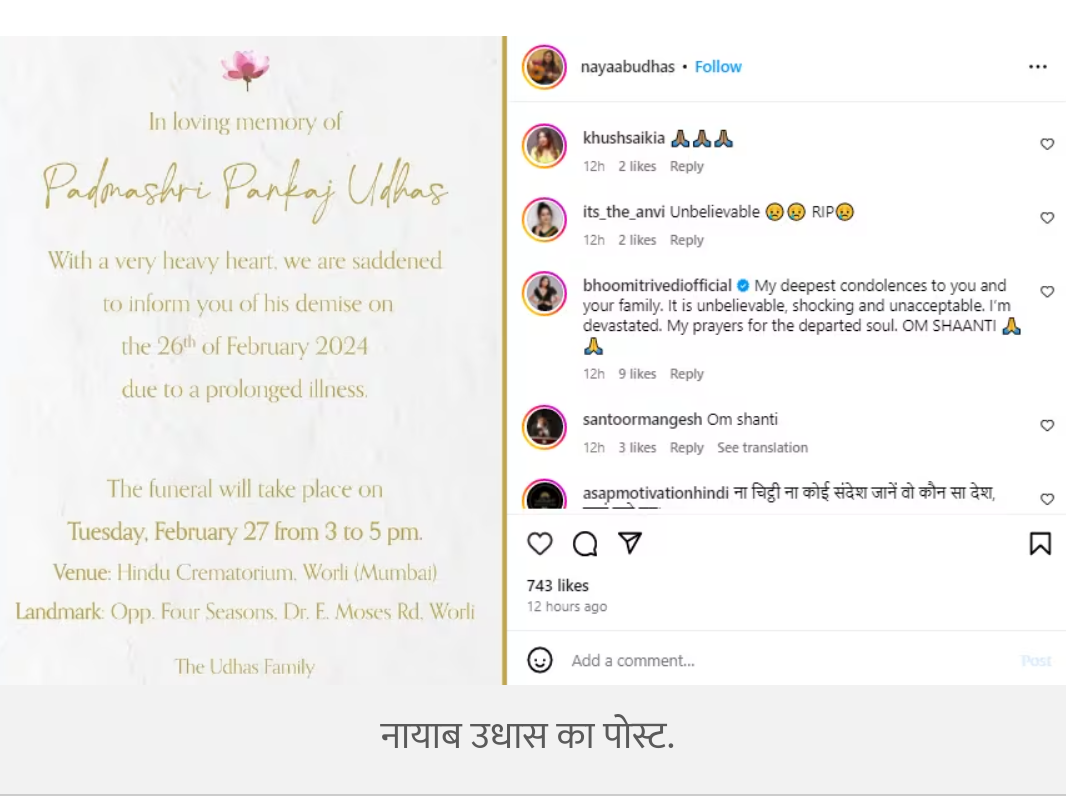Open nayaabudhas profile picture

(544, 67)
